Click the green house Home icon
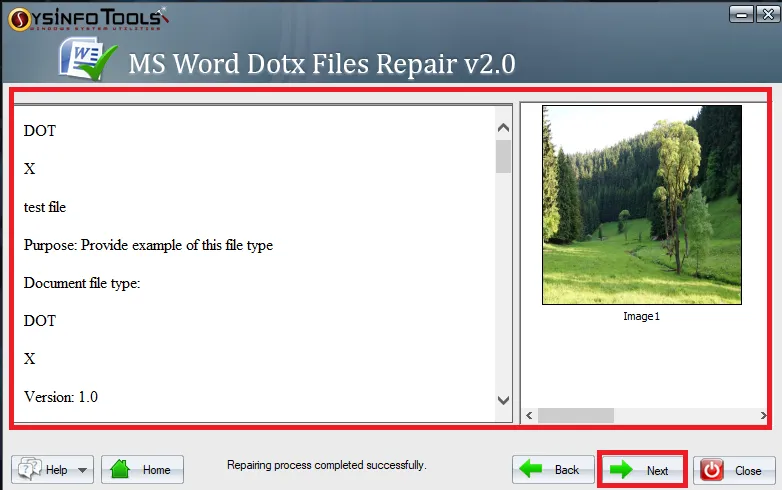 (120, 469)
